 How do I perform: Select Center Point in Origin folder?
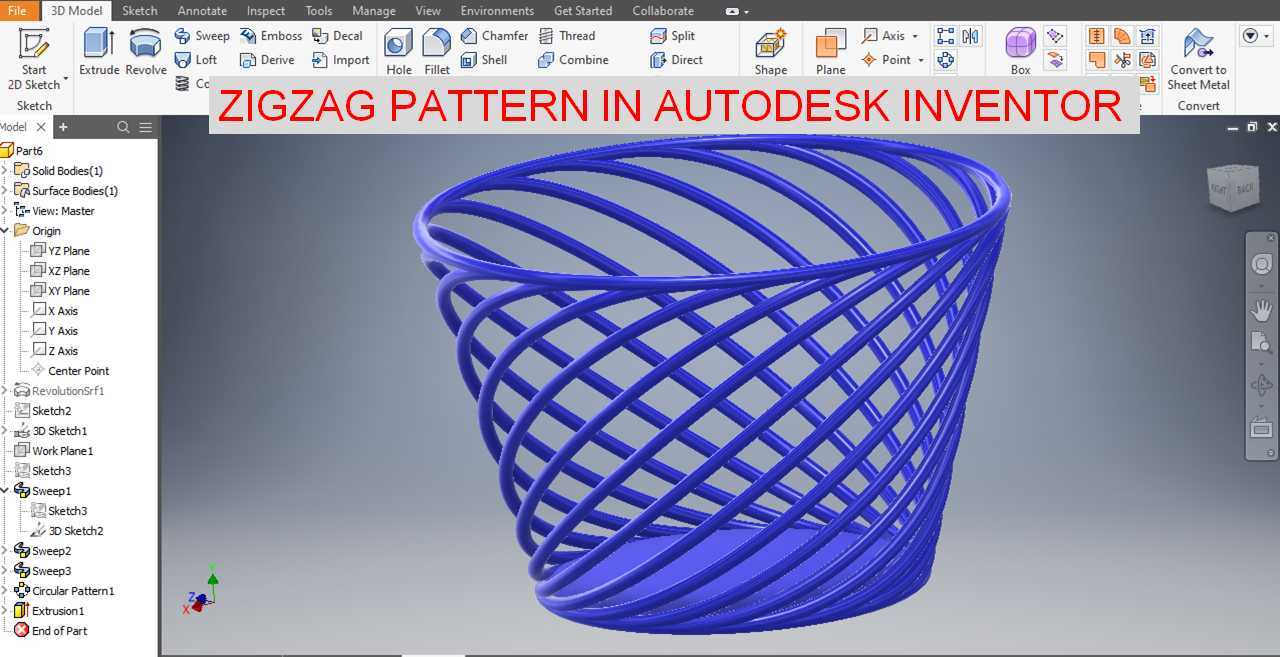[x=70, y=371]
